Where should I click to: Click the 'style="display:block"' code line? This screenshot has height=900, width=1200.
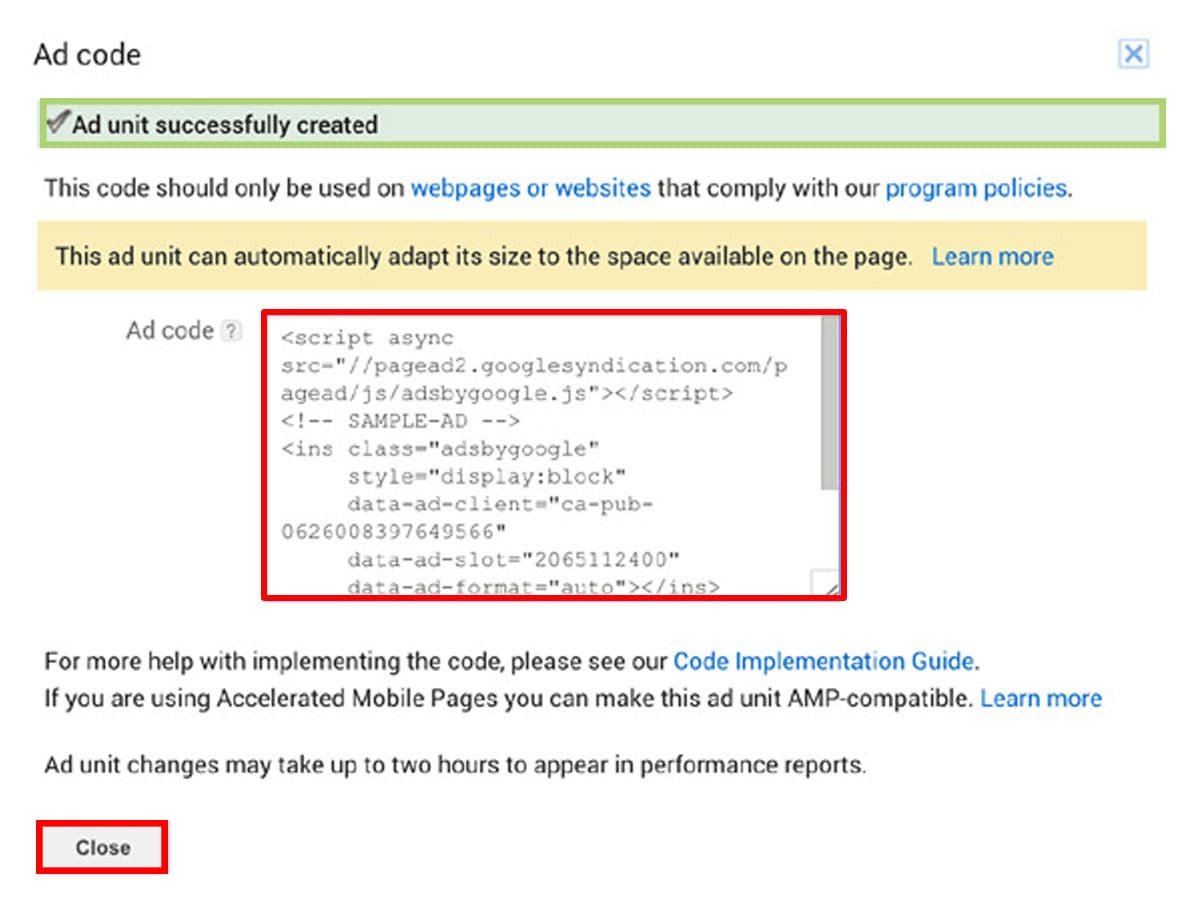point(487,476)
